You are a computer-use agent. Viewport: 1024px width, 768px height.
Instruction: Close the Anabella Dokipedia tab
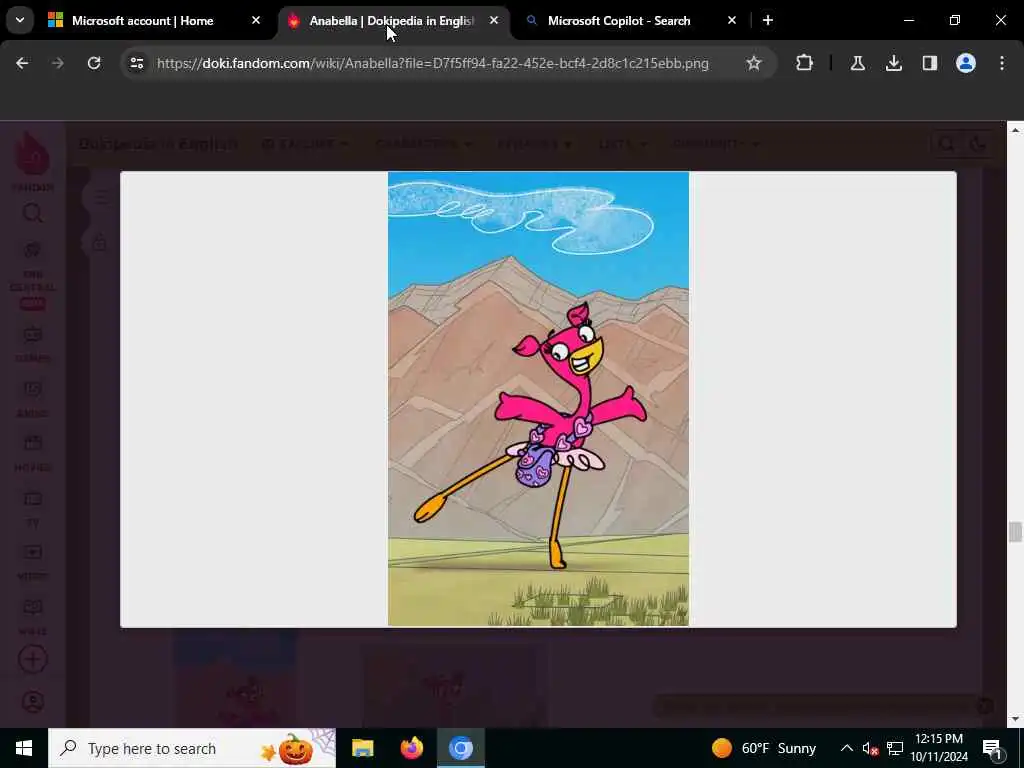click(494, 21)
